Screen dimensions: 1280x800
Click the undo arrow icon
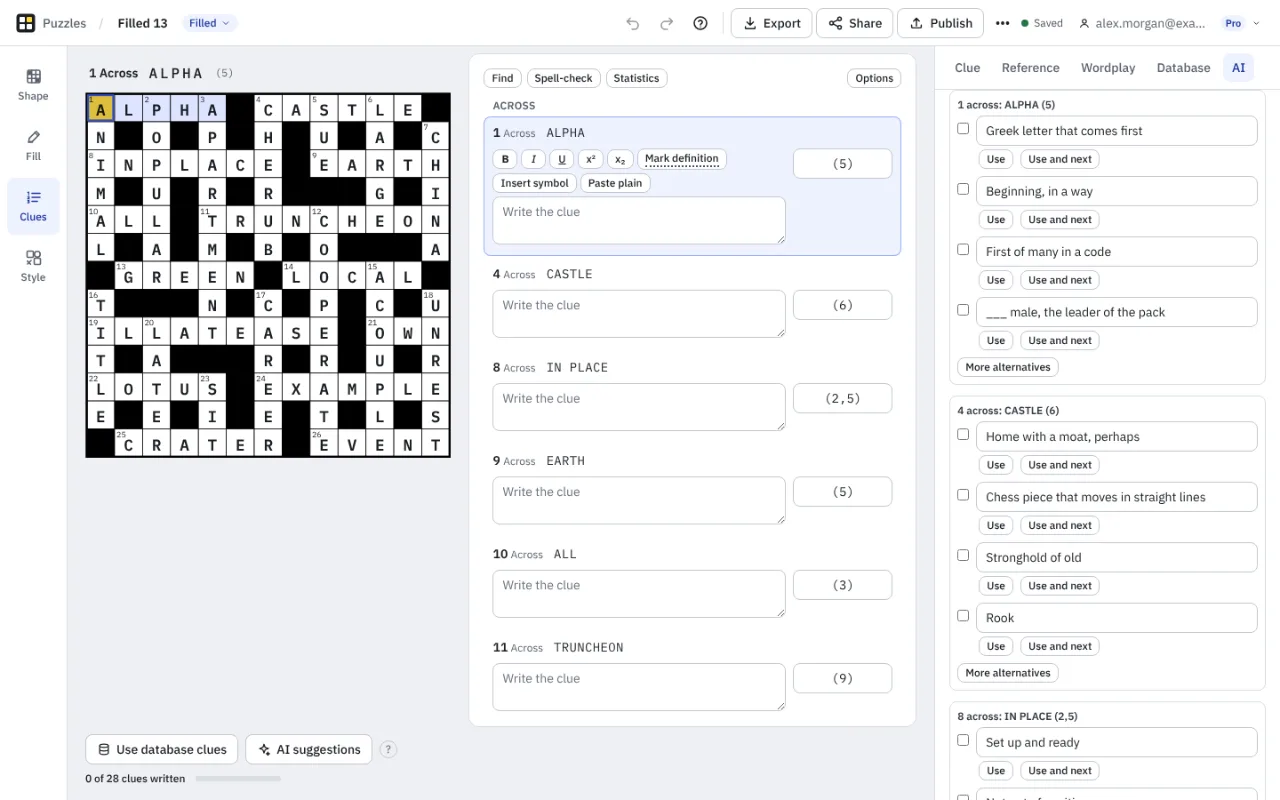[x=632, y=23]
